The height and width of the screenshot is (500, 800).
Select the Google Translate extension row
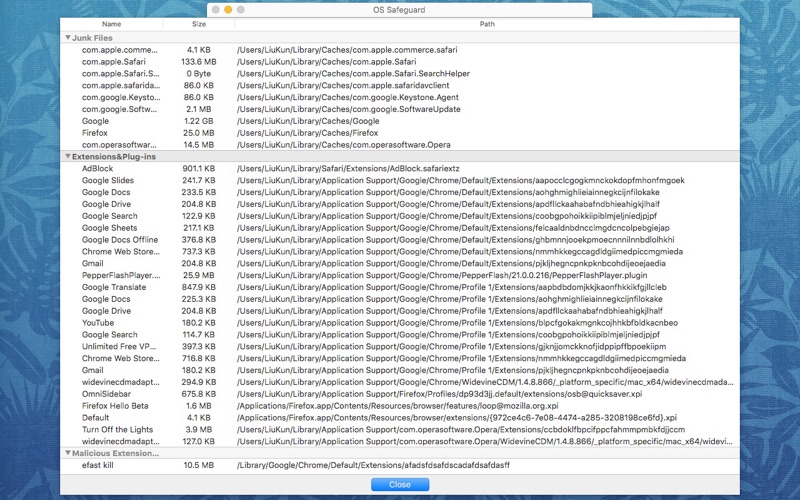(399, 287)
